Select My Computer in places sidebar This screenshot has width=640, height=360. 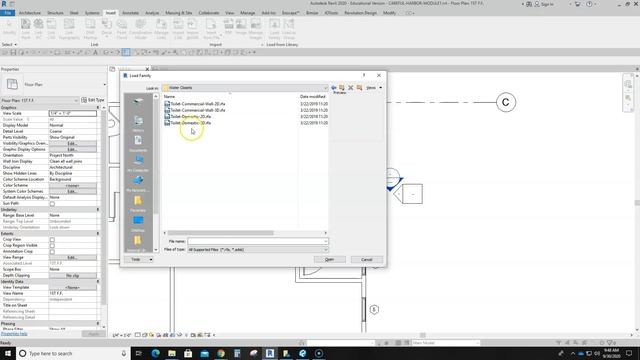138,163
